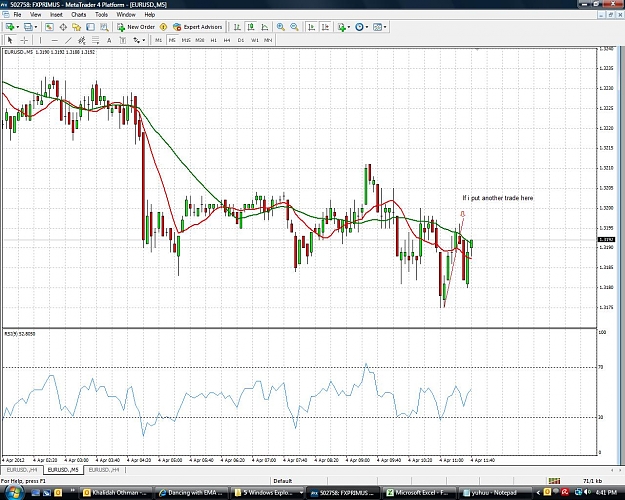625x500 pixels.
Task: Show the Market Watch window
Action: 49,27
